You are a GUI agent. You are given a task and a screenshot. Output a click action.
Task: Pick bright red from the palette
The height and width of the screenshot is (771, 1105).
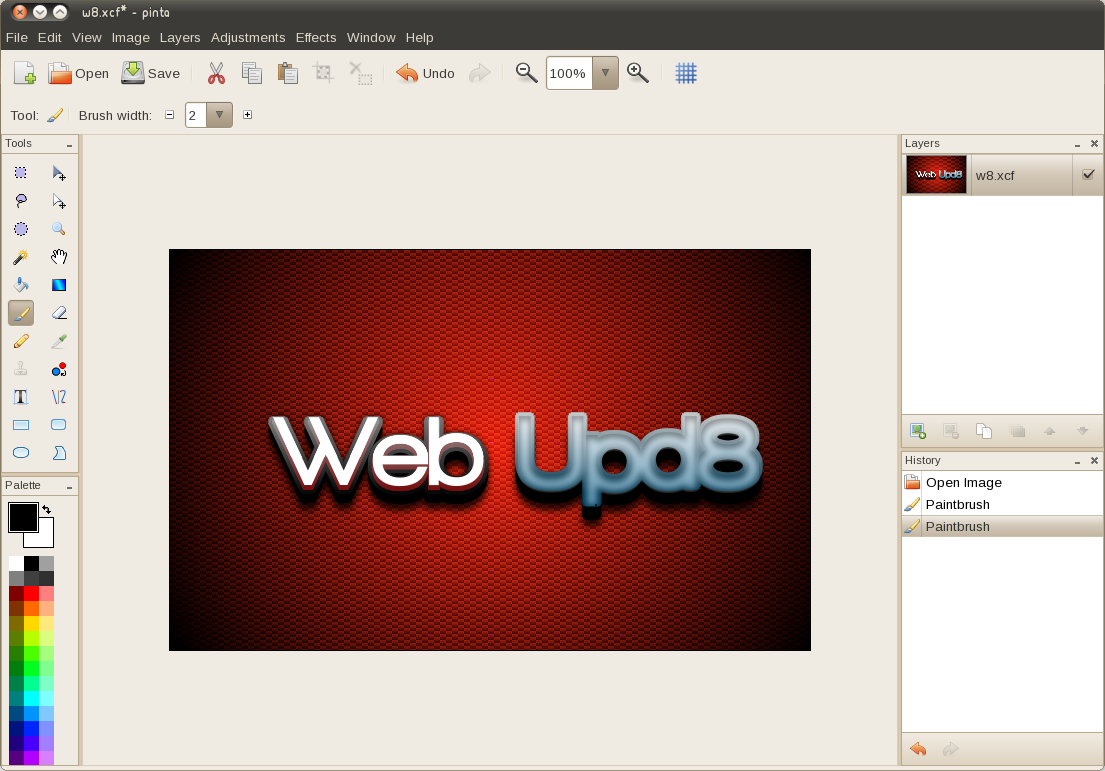pyautogui.click(x=32, y=593)
